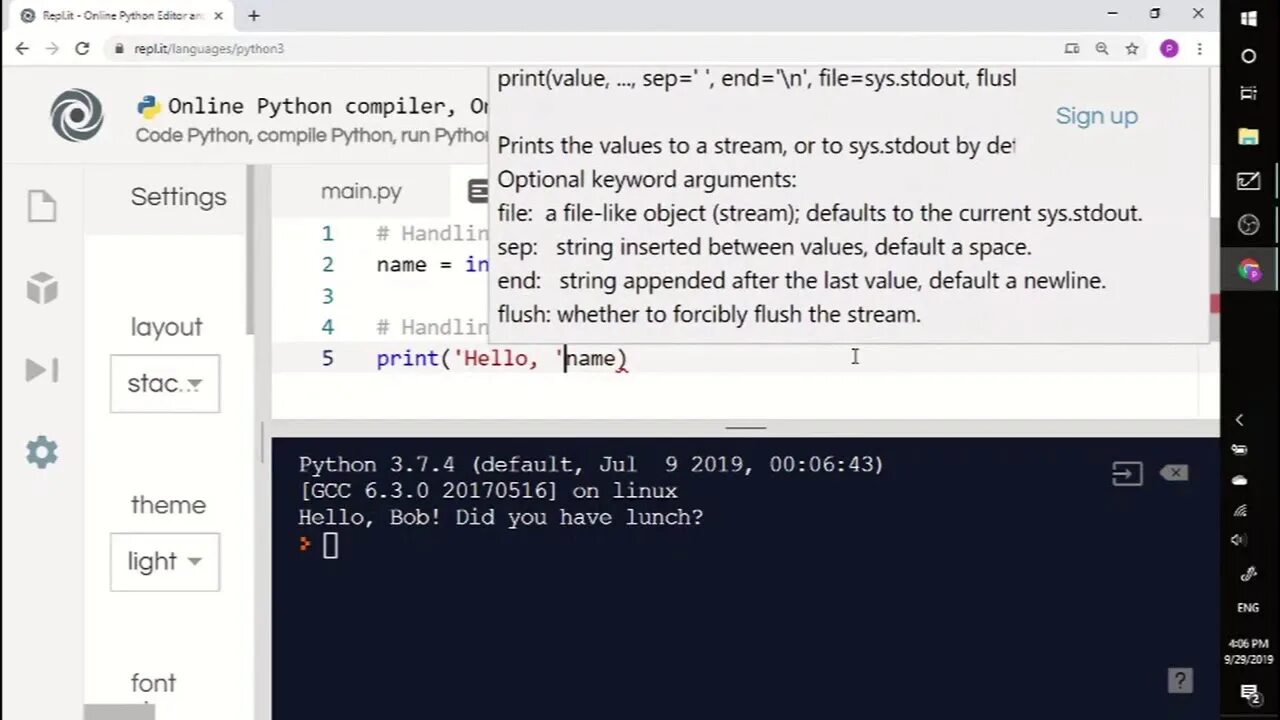Click the editor-console divider handle

click(x=746, y=428)
